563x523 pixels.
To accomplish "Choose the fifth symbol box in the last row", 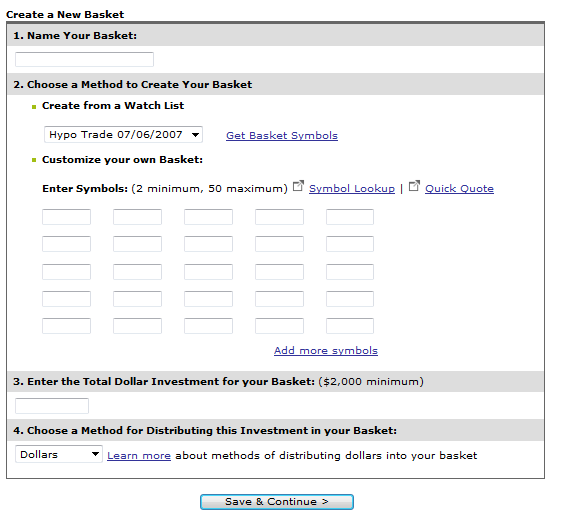I will click(x=350, y=326).
